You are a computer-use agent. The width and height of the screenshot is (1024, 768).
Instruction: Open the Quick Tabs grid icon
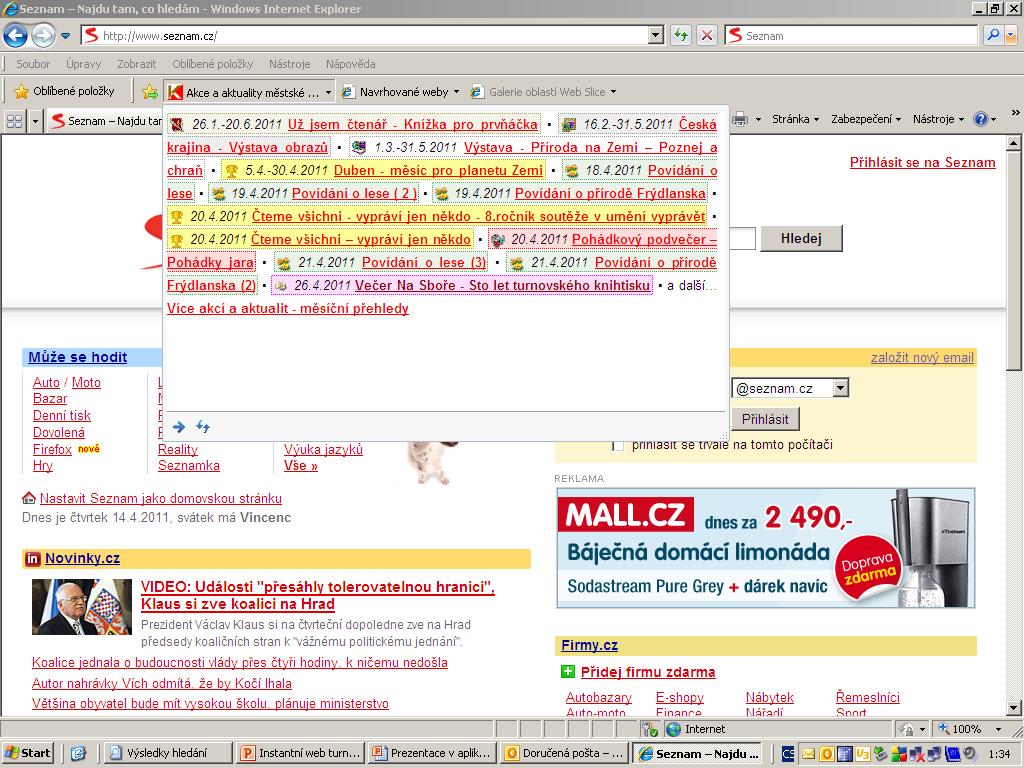click(x=14, y=121)
